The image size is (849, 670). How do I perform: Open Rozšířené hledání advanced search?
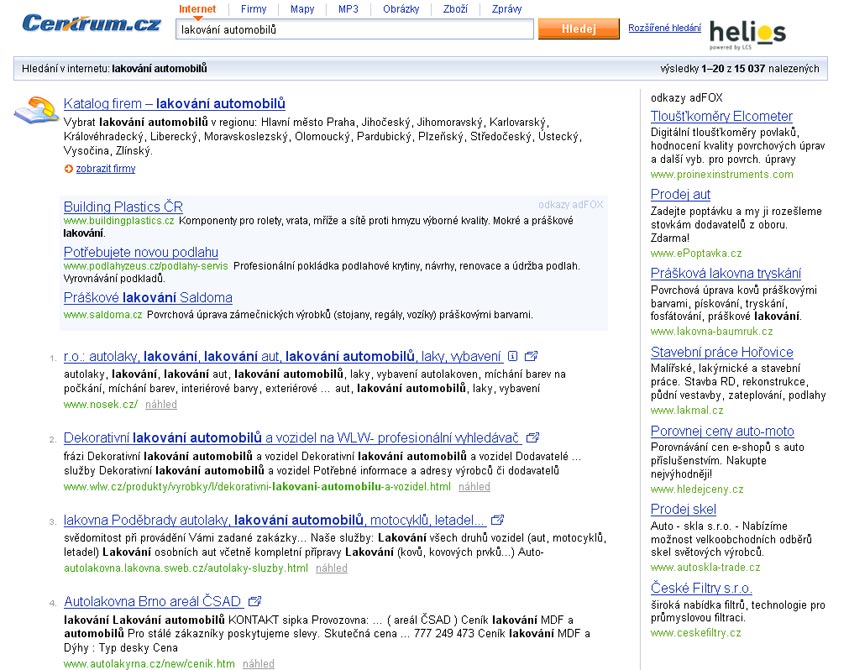[x=664, y=28]
